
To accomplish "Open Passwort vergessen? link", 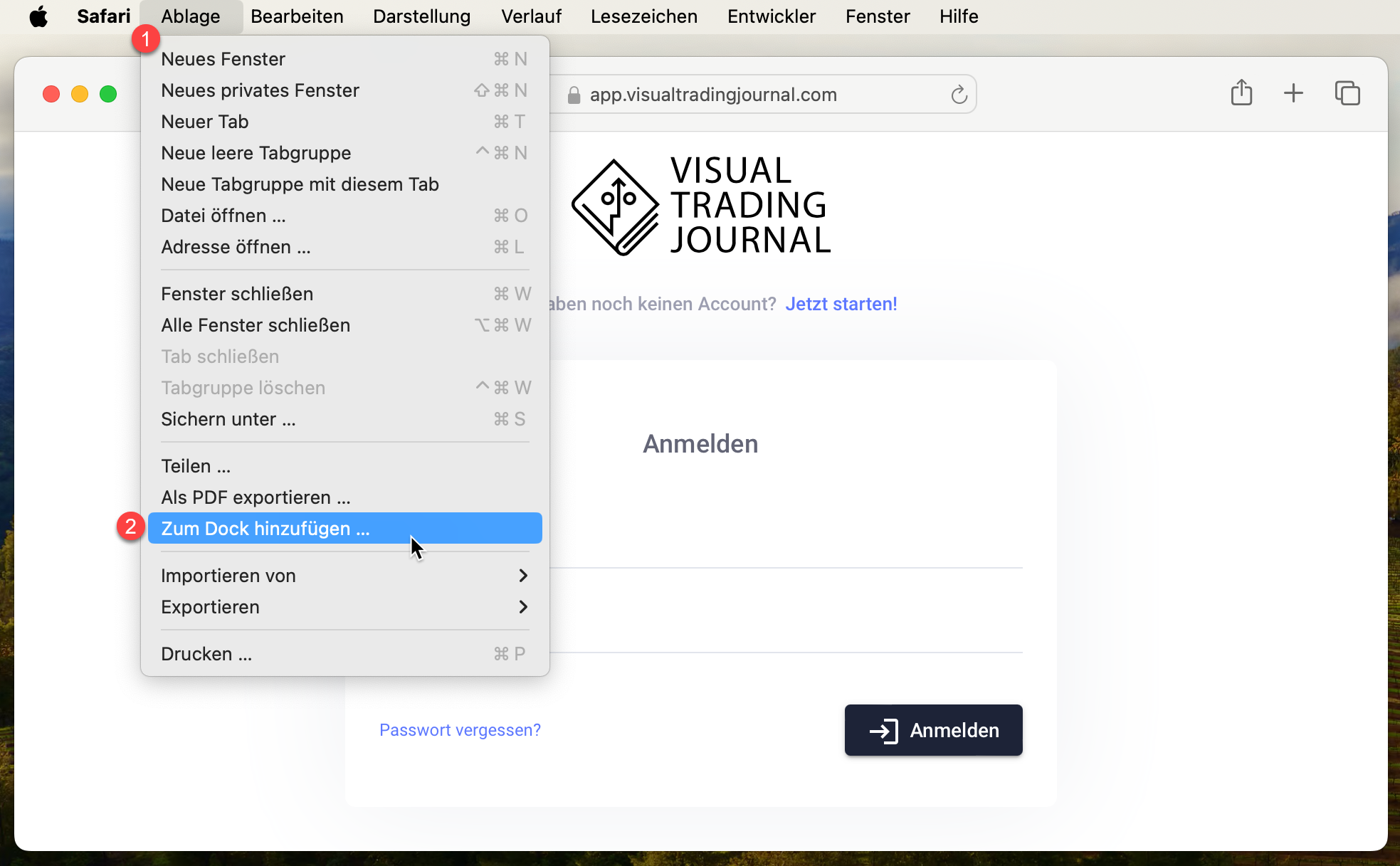I will point(460,730).
